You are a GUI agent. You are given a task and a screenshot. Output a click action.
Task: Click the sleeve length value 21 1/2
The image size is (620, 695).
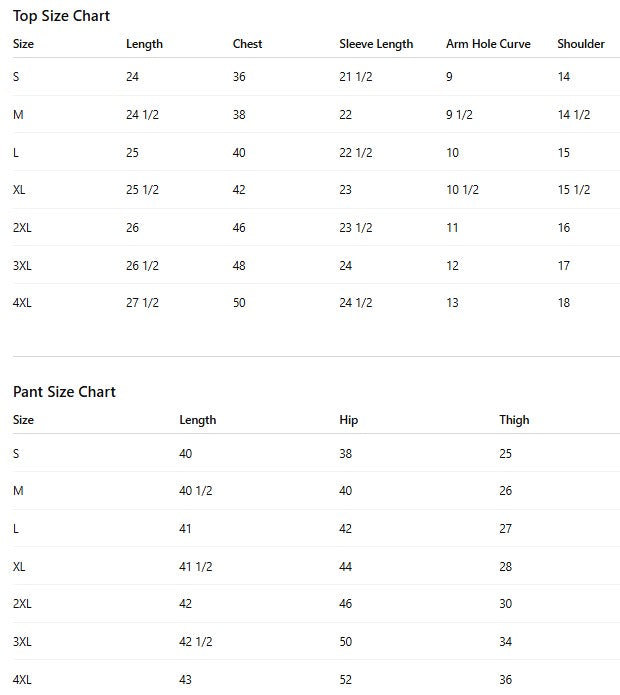click(356, 77)
